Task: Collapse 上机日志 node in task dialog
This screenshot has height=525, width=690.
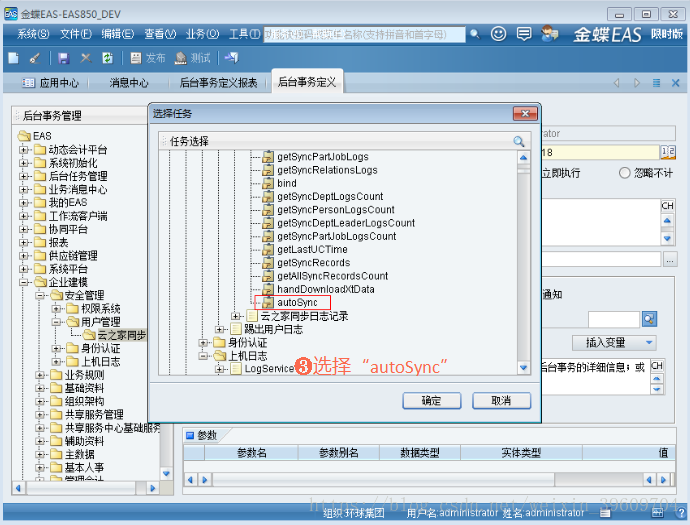Action: click(203, 356)
